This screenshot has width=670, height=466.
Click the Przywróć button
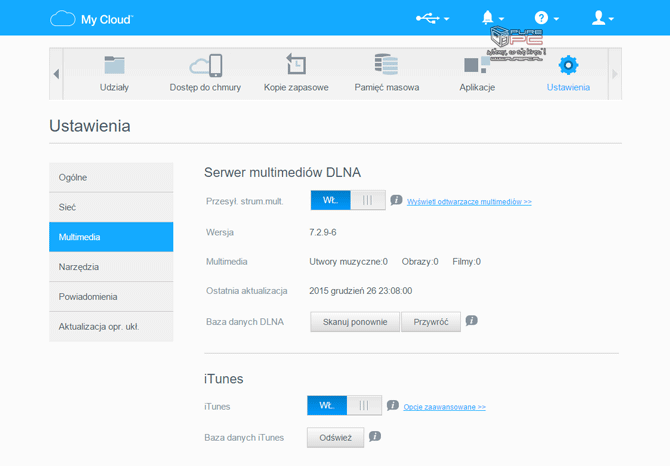(x=431, y=322)
